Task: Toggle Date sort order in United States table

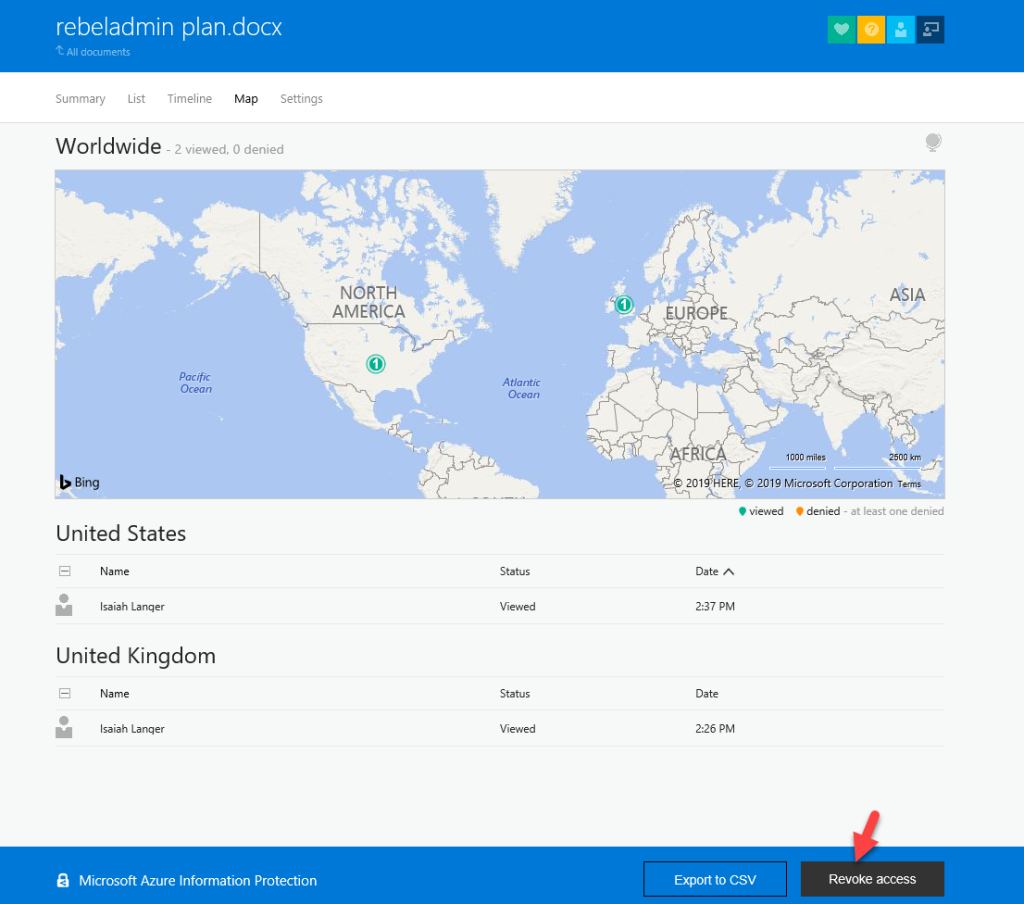Action: tap(714, 570)
